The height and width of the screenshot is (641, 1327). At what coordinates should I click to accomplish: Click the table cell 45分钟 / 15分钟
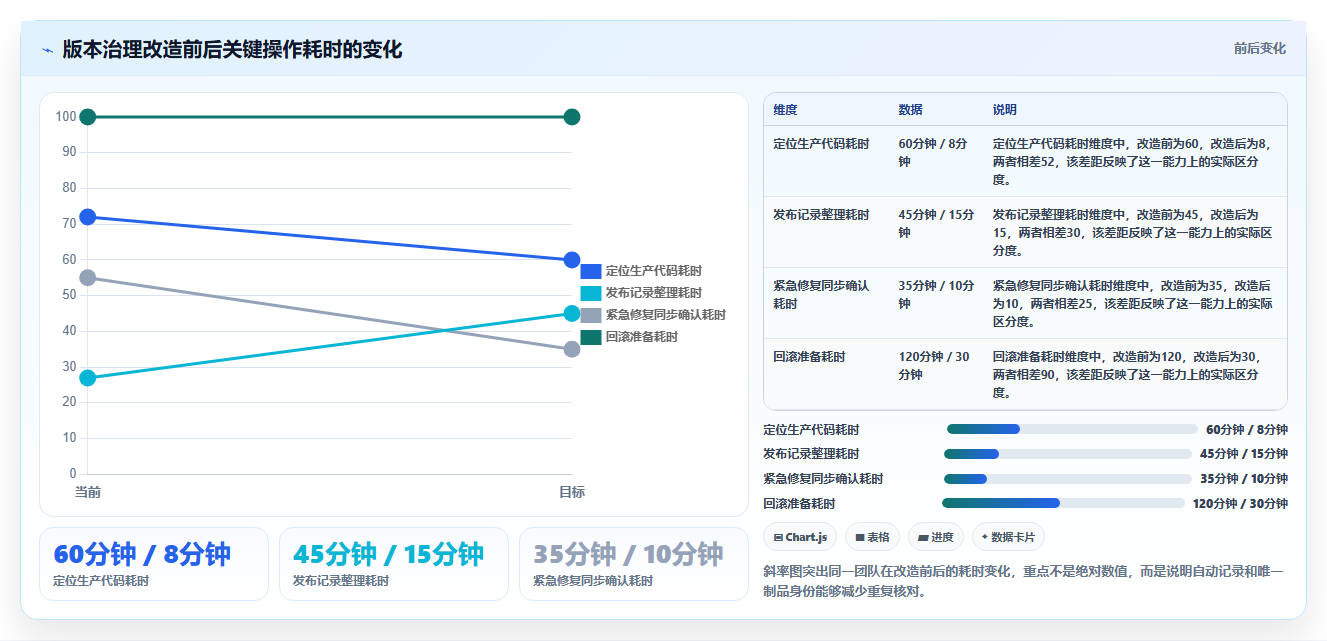(x=936, y=223)
